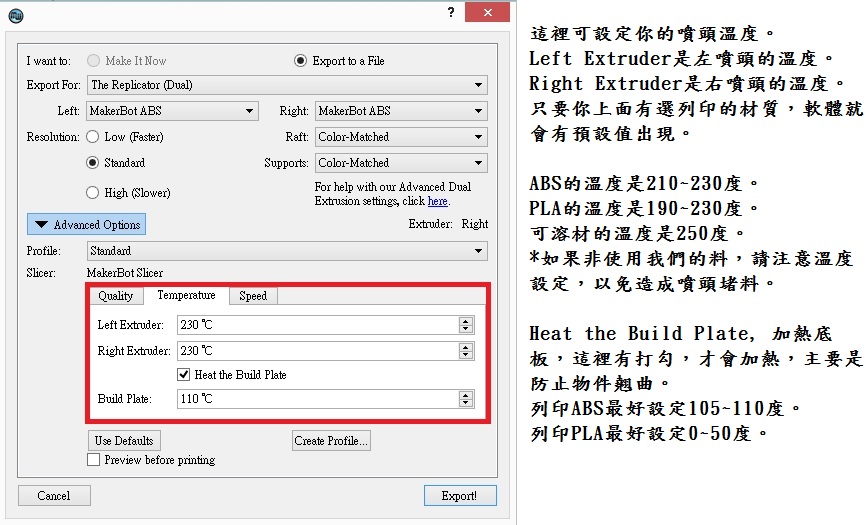Enable Preview before printing checkbox
The height and width of the screenshot is (525, 866).
(x=93, y=460)
